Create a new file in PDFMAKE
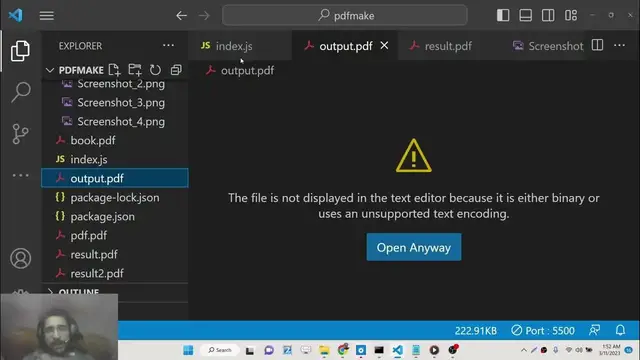640x360 pixels. pos(114,70)
